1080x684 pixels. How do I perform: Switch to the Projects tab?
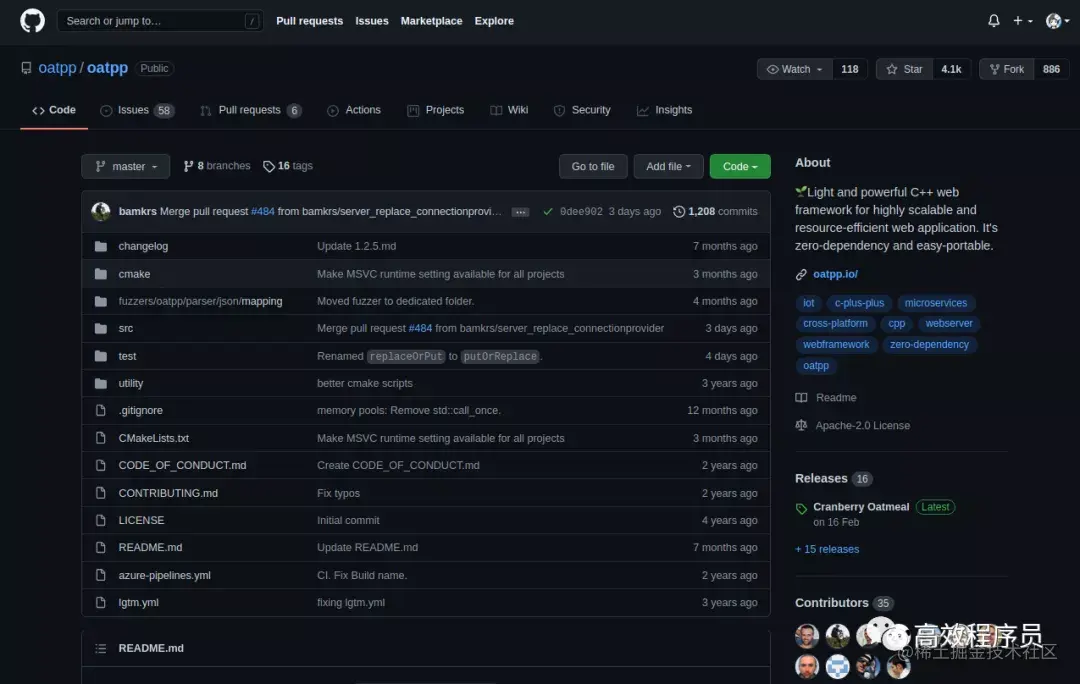point(435,110)
